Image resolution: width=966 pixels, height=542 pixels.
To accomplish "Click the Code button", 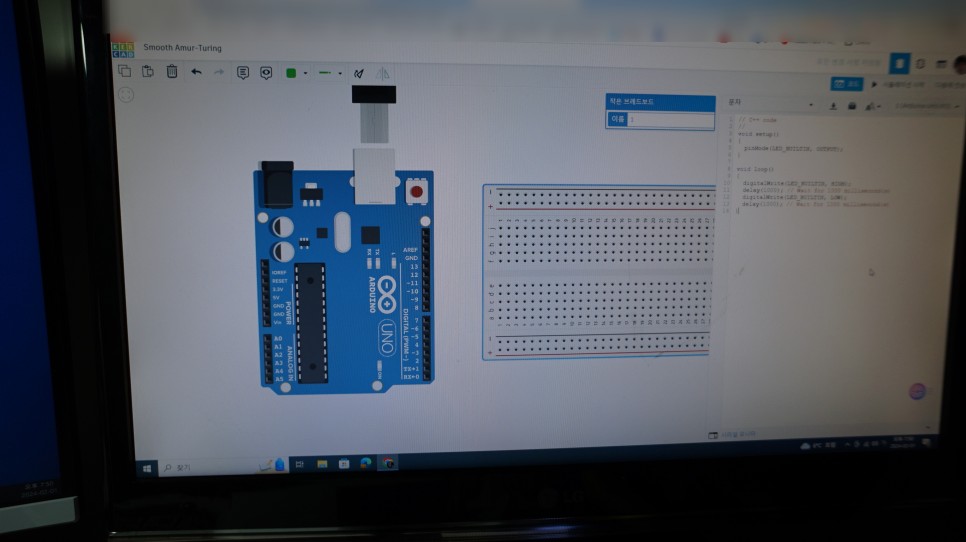I will click(847, 84).
